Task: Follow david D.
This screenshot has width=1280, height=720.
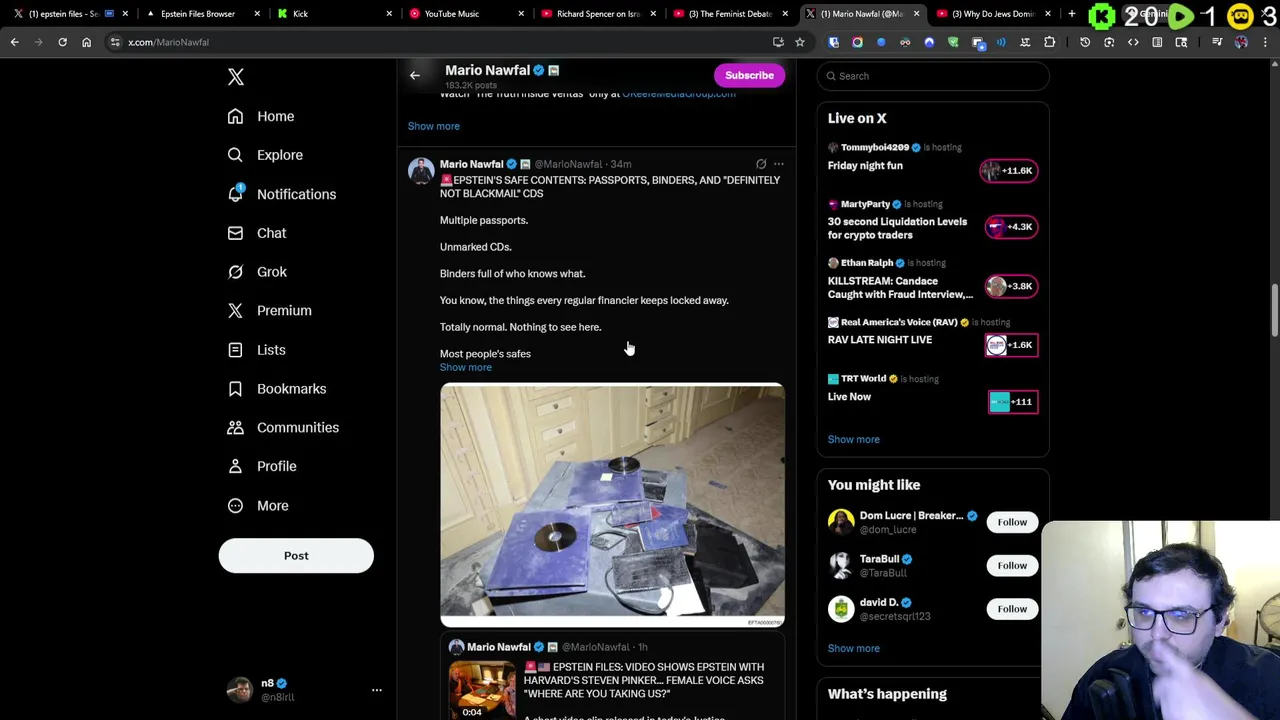Action: (1012, 609)
